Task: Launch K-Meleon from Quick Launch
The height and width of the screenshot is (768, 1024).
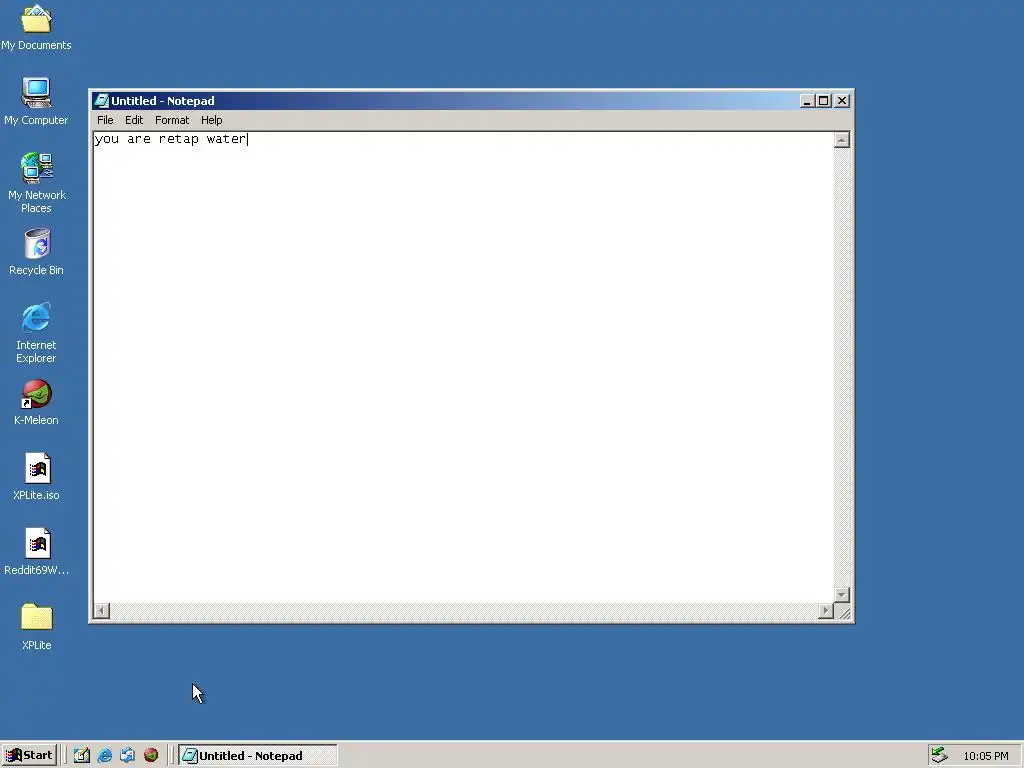Action: click(x=151, y=756)
